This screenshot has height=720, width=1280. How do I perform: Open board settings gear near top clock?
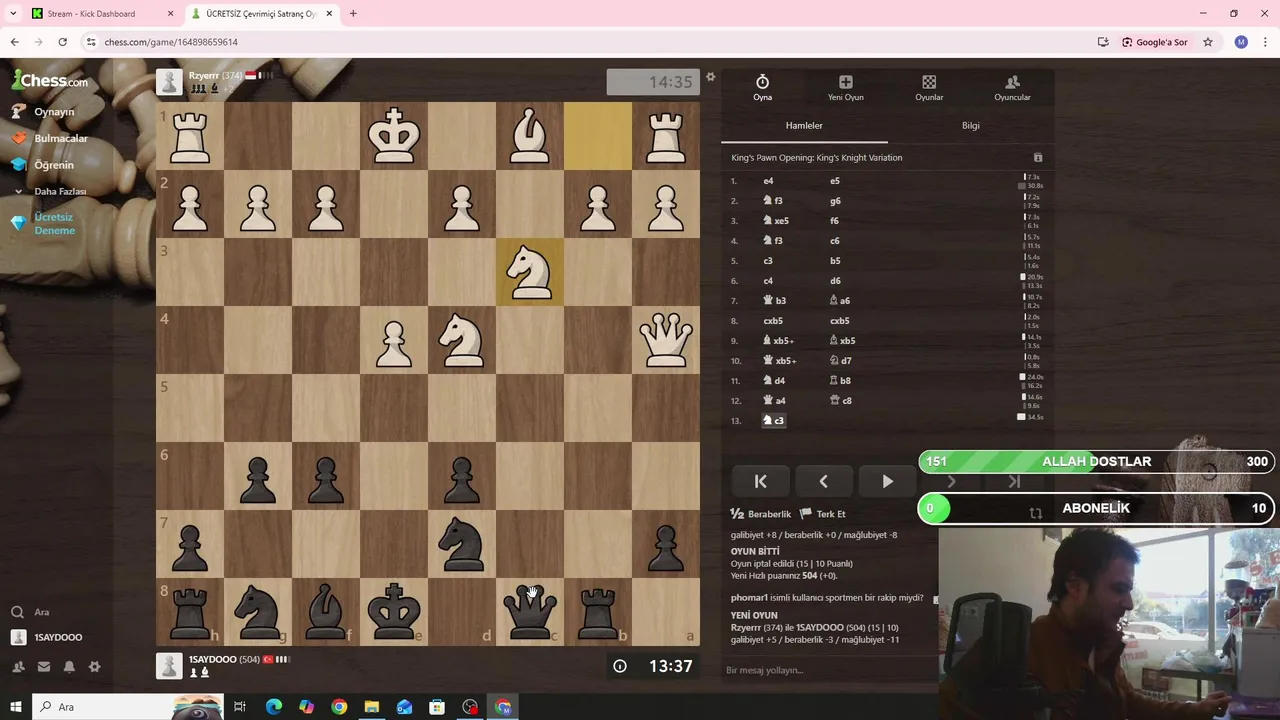(711, 77)
